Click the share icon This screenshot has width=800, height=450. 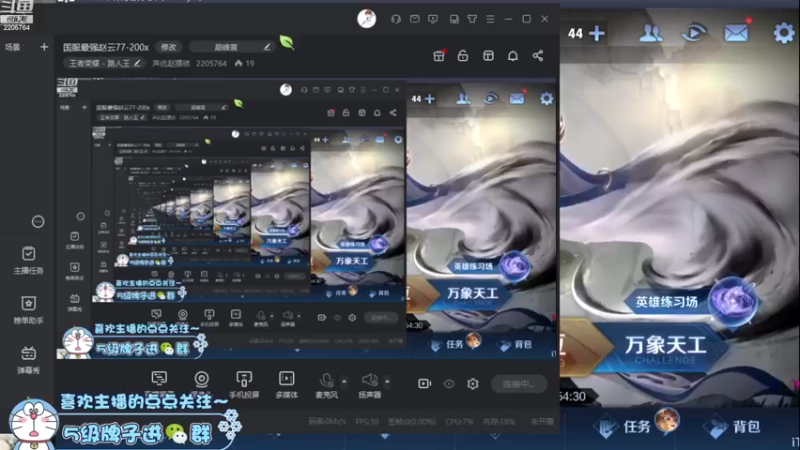[538, 56]
